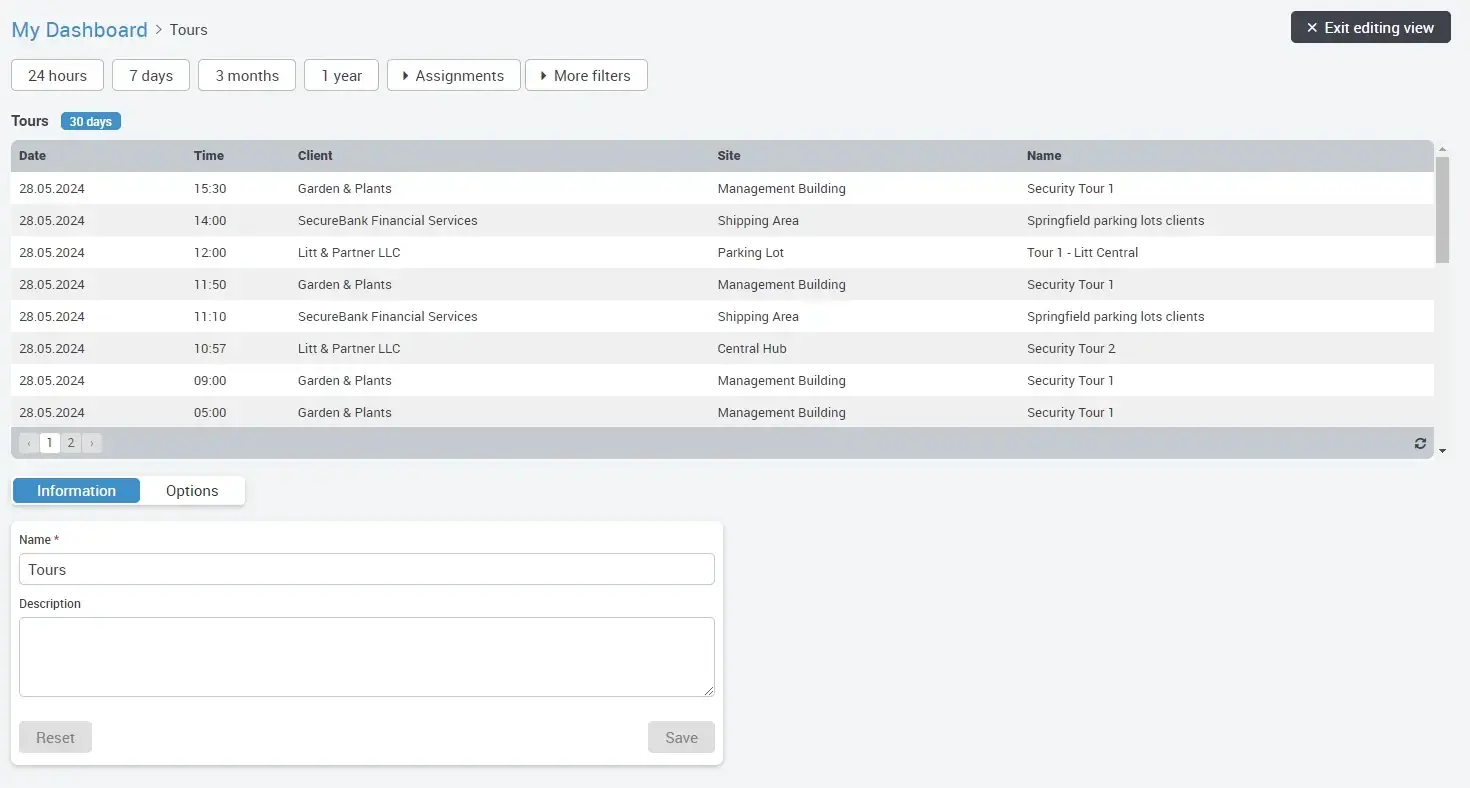Click the scrollbar down arrow on the right
This screenshot has height=788, width=1470.
coord(1443,452)
